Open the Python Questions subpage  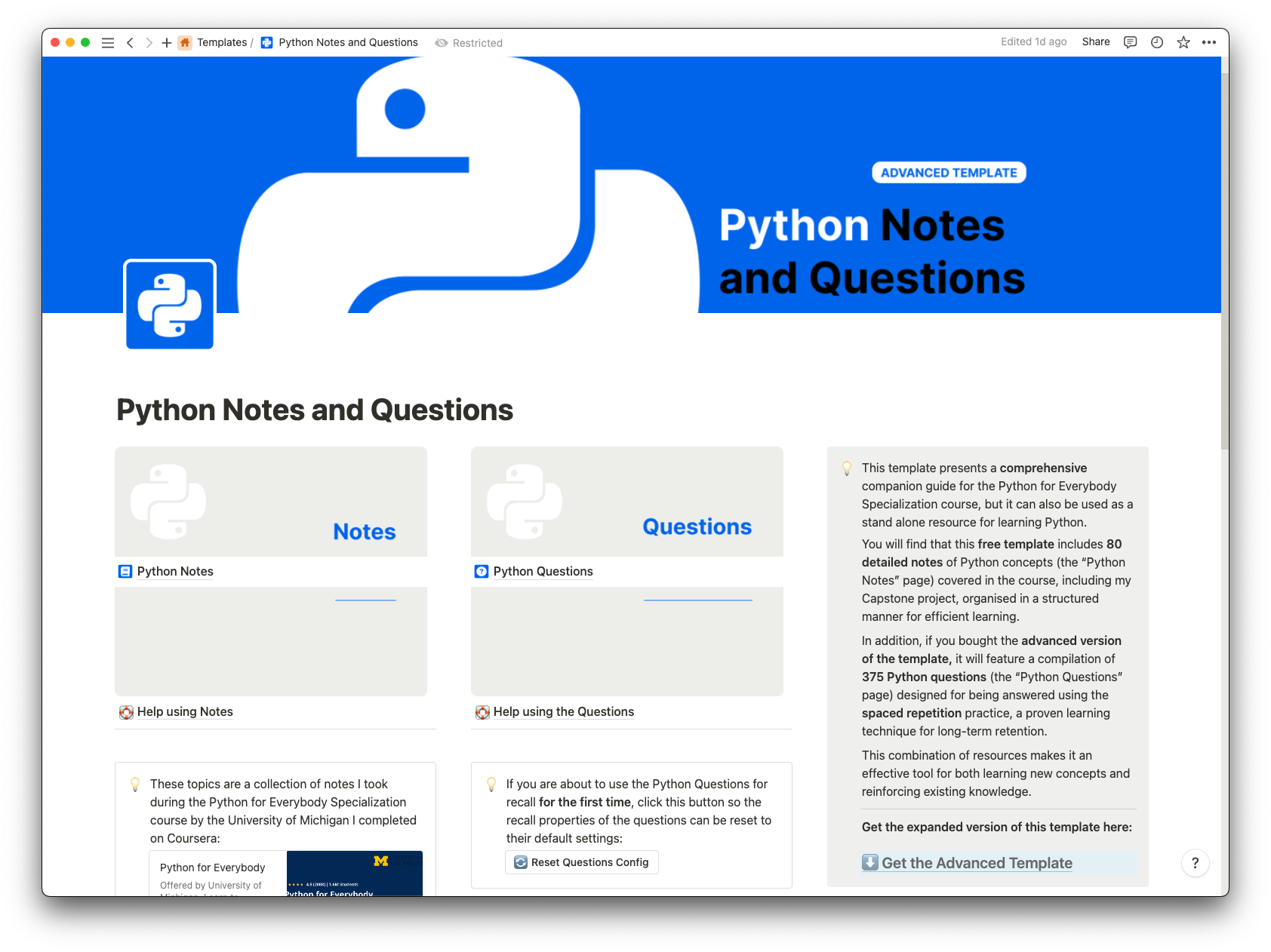pyautogui.click(x=542, y=571)
